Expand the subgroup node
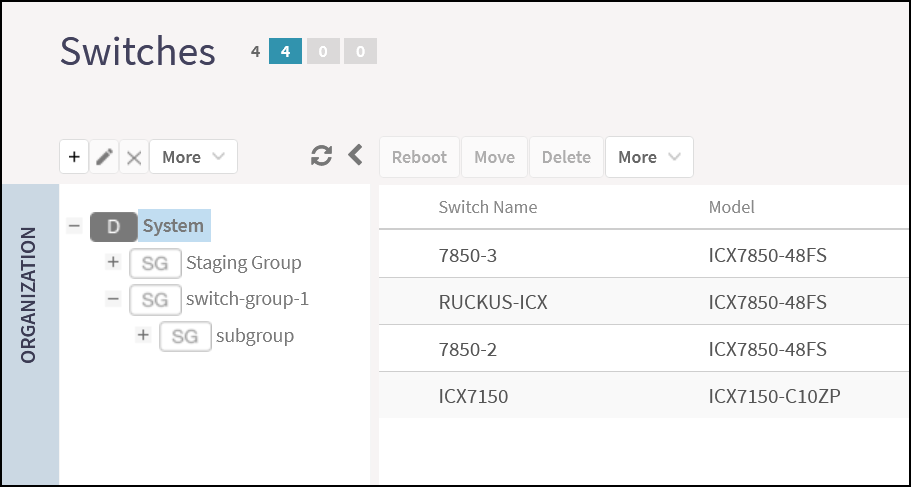The image size is (911, 487). pyautogui.click(x=143, y=335)
